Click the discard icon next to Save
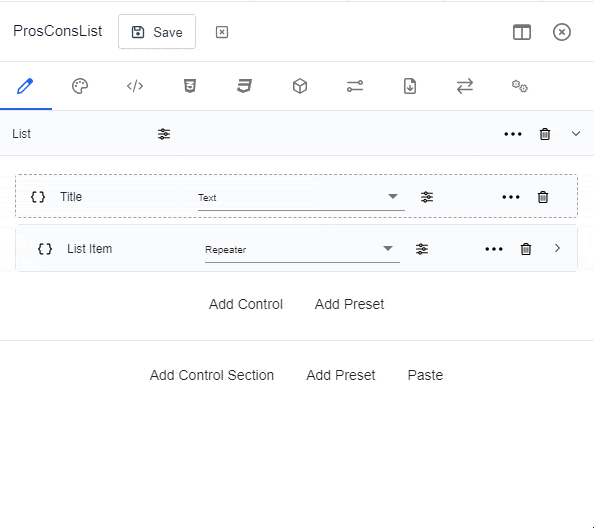Viewport: 594px width, 528px height. tap(222, 32)
